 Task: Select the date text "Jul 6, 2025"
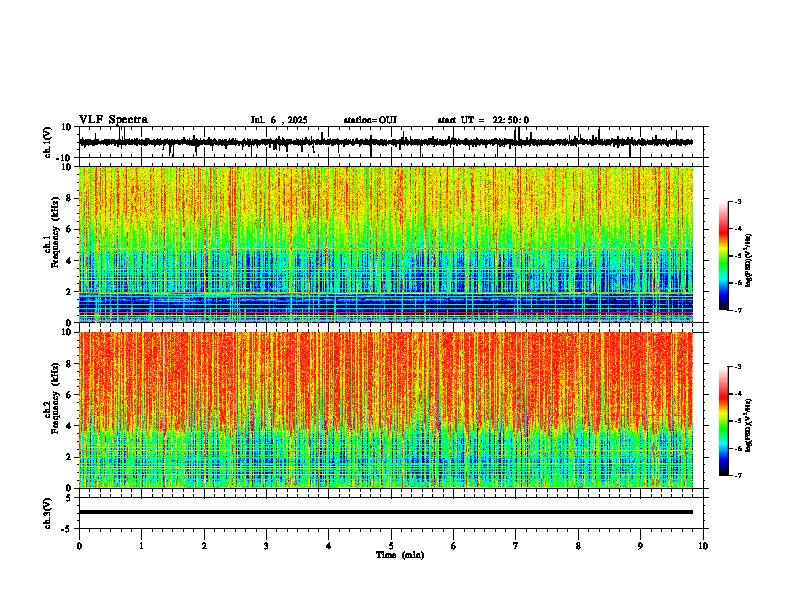(x=279, y=120)
